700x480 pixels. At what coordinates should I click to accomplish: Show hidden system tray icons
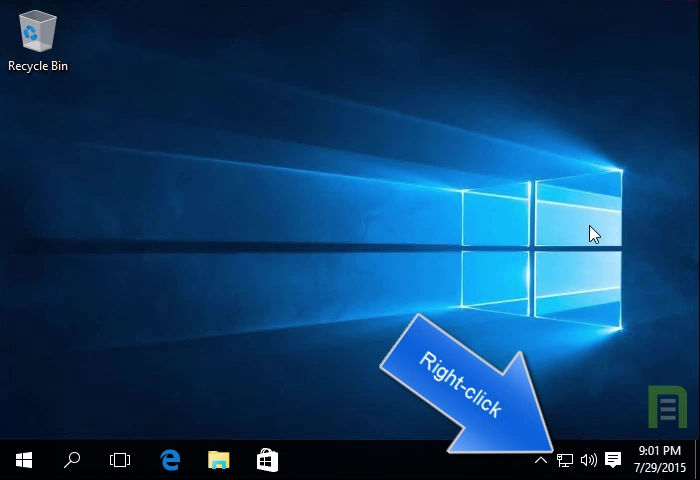541,460
